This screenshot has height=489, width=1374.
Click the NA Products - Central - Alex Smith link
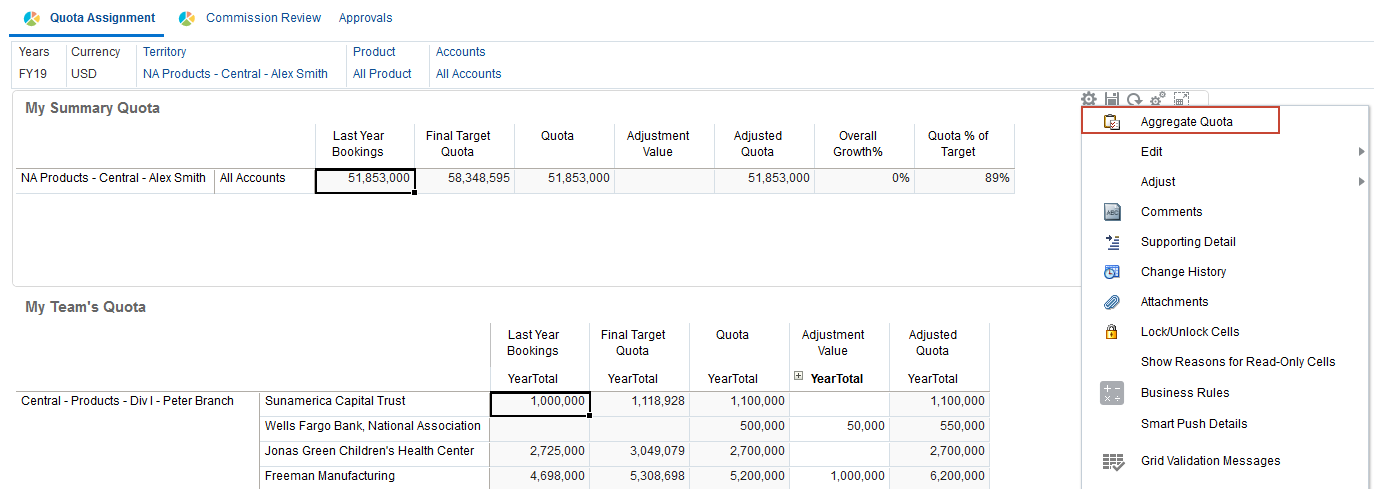pos(235,74)
